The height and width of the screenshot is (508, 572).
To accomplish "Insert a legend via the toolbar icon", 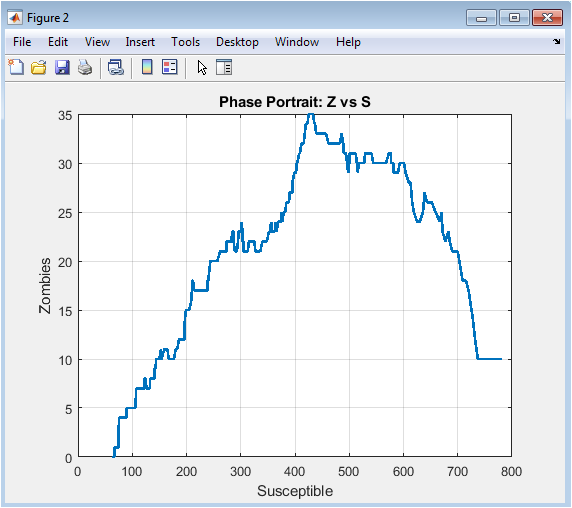I will point(170,67).
